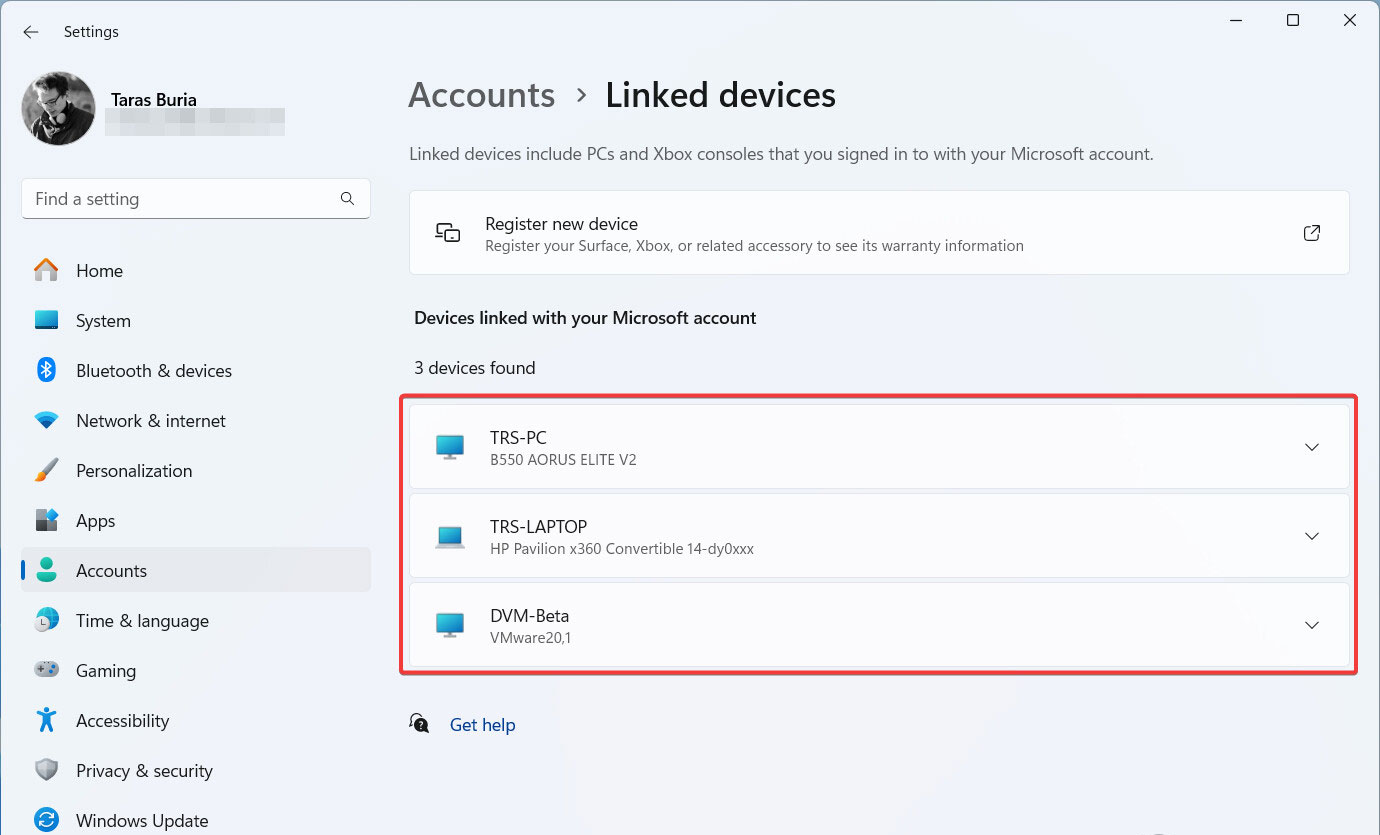The image size is (1380, 835).
Task: Select the Apps category
Action: click(96, 521)
